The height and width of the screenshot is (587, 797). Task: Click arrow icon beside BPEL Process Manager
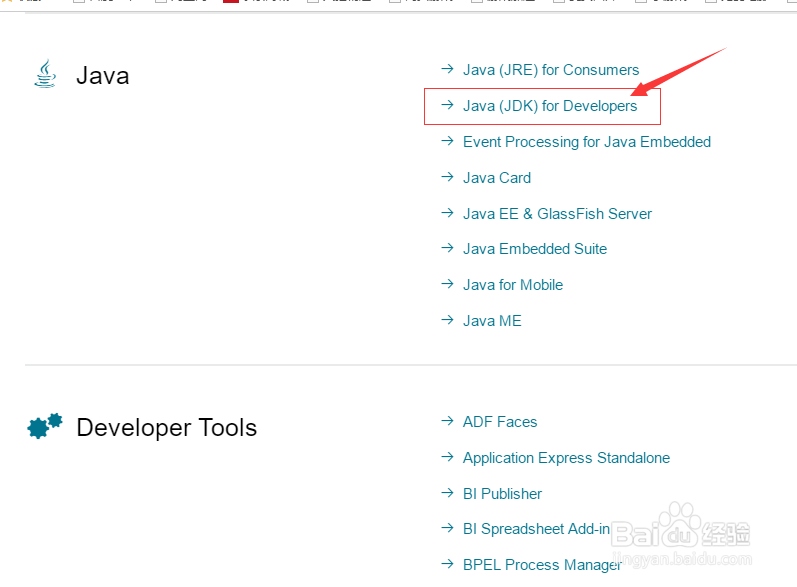pyautogui.click(x=447, y=564)
